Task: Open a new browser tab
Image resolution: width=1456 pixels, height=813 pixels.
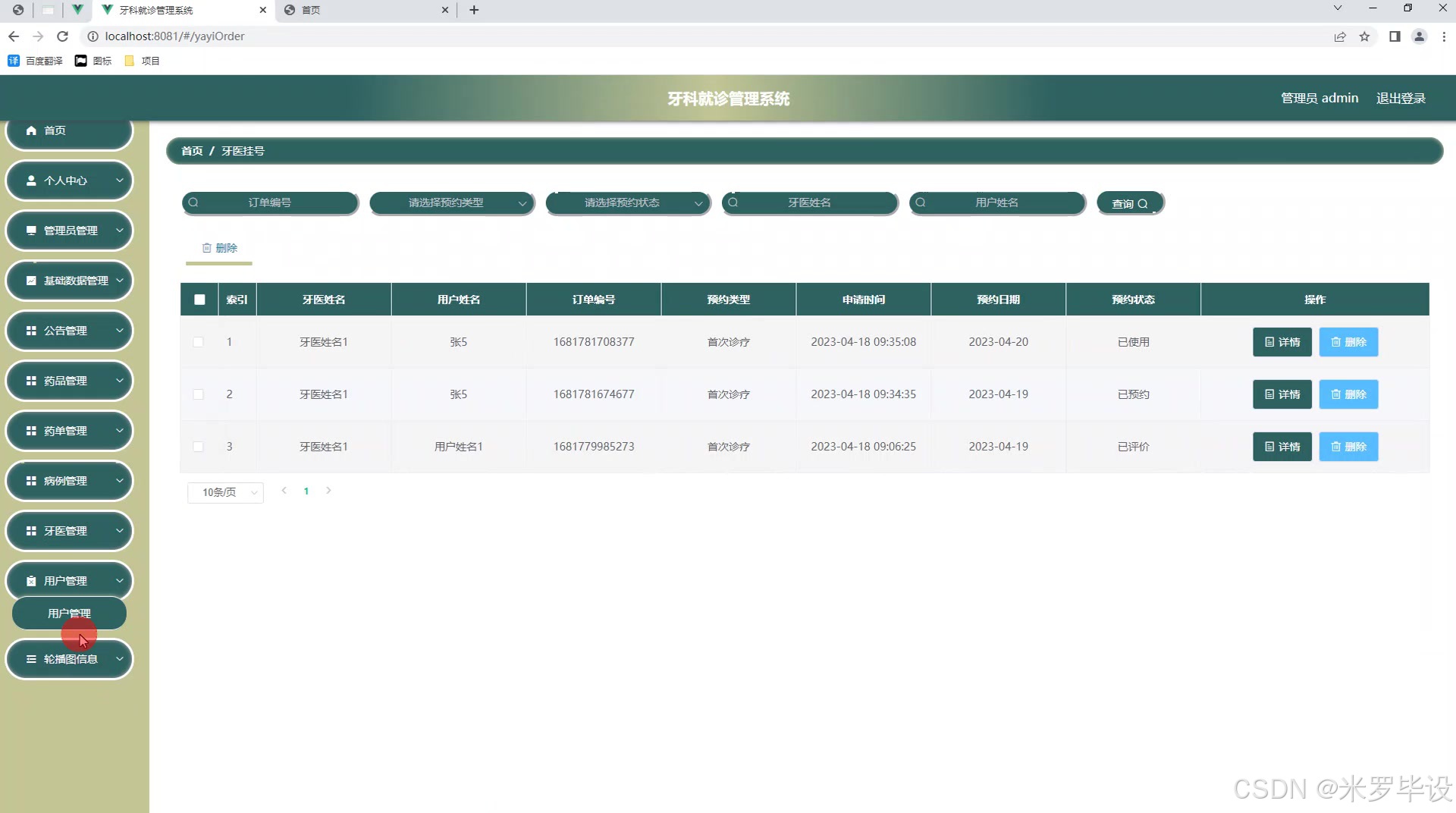Action: point(474,10)
